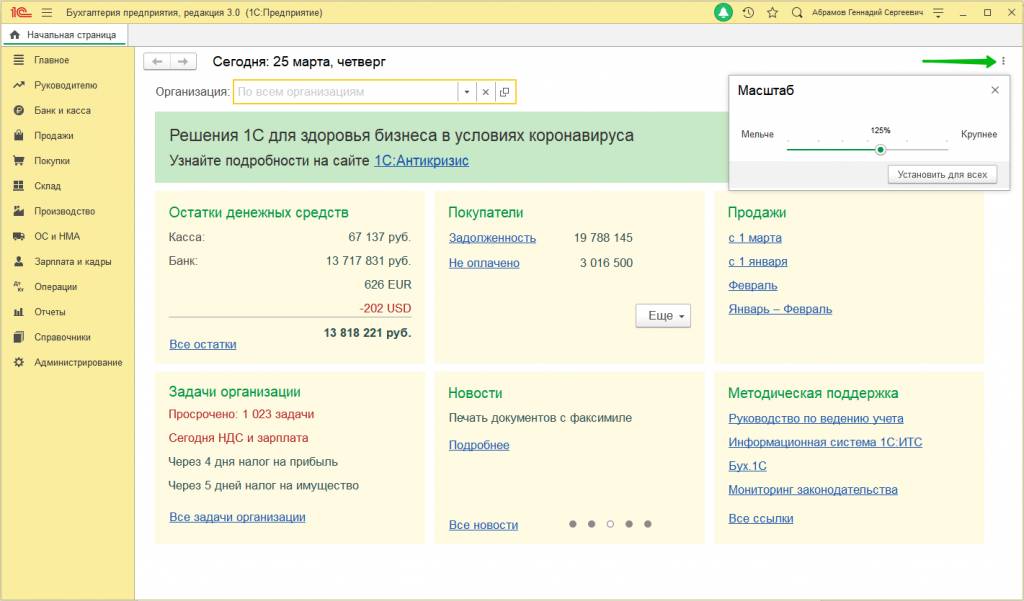This screenshot has width=1024, height=601.
Task: Open the Не оплачено link
Action: tap(484, 263)
